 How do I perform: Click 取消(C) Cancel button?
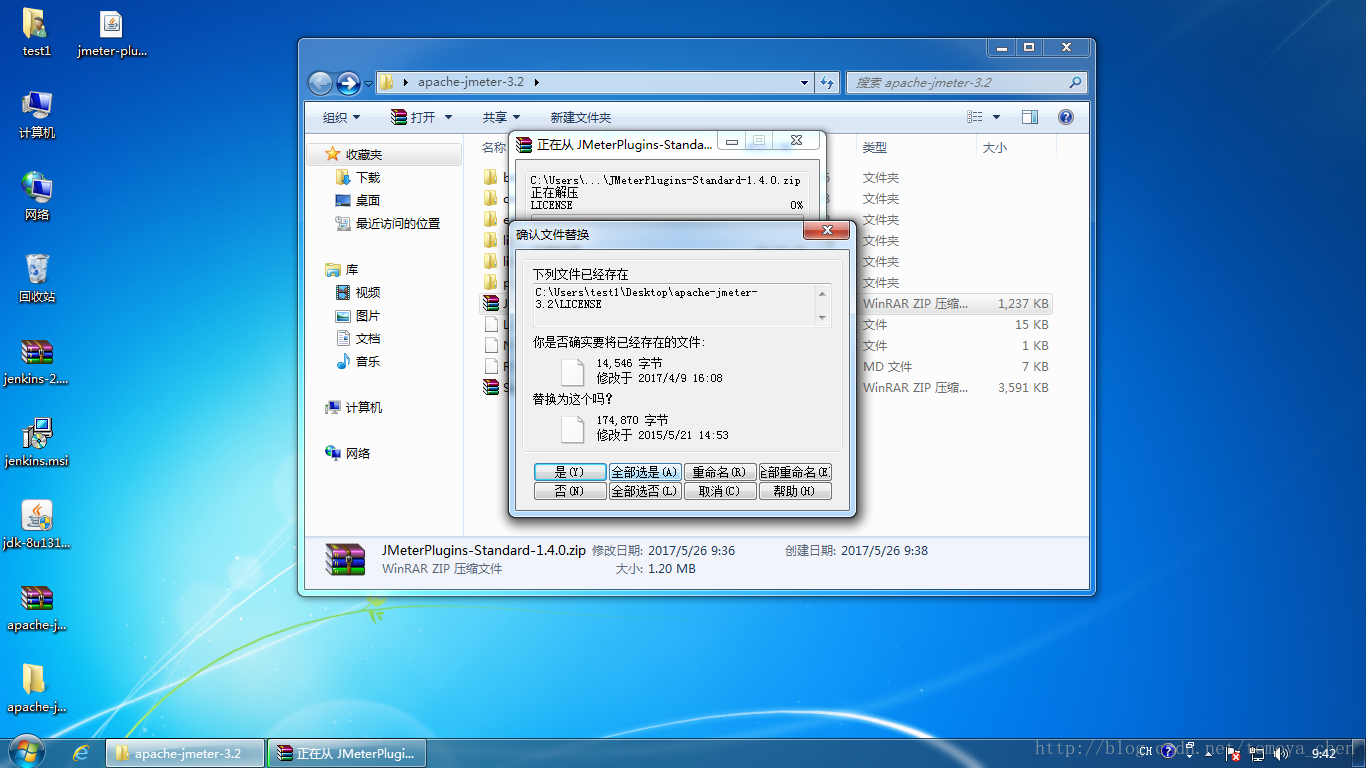click(x=720, y=491)
